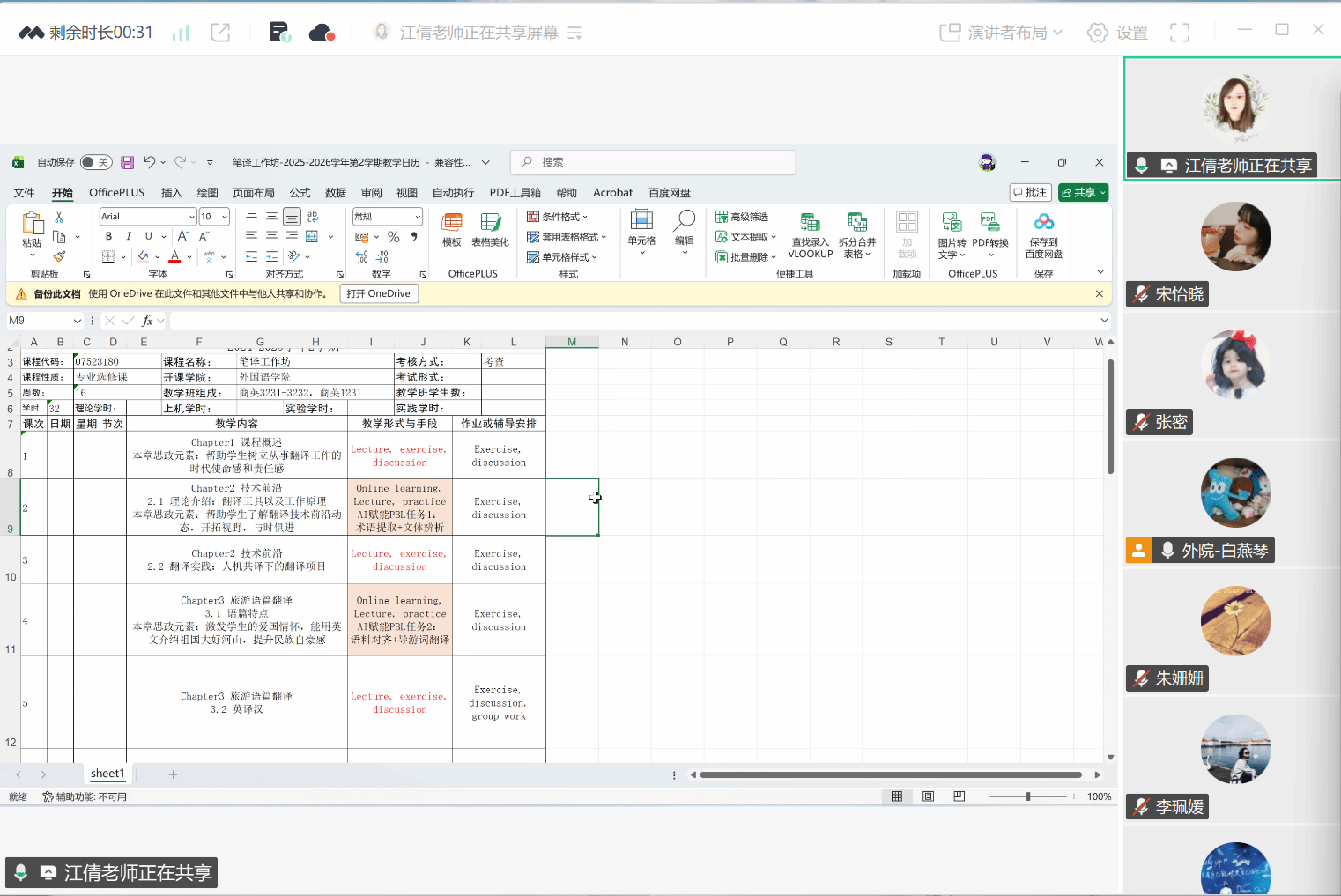Switch to the 插入 ribbon tab
Screen dimensions: 1341x896
pyautogui.click(x=171, y=193)
